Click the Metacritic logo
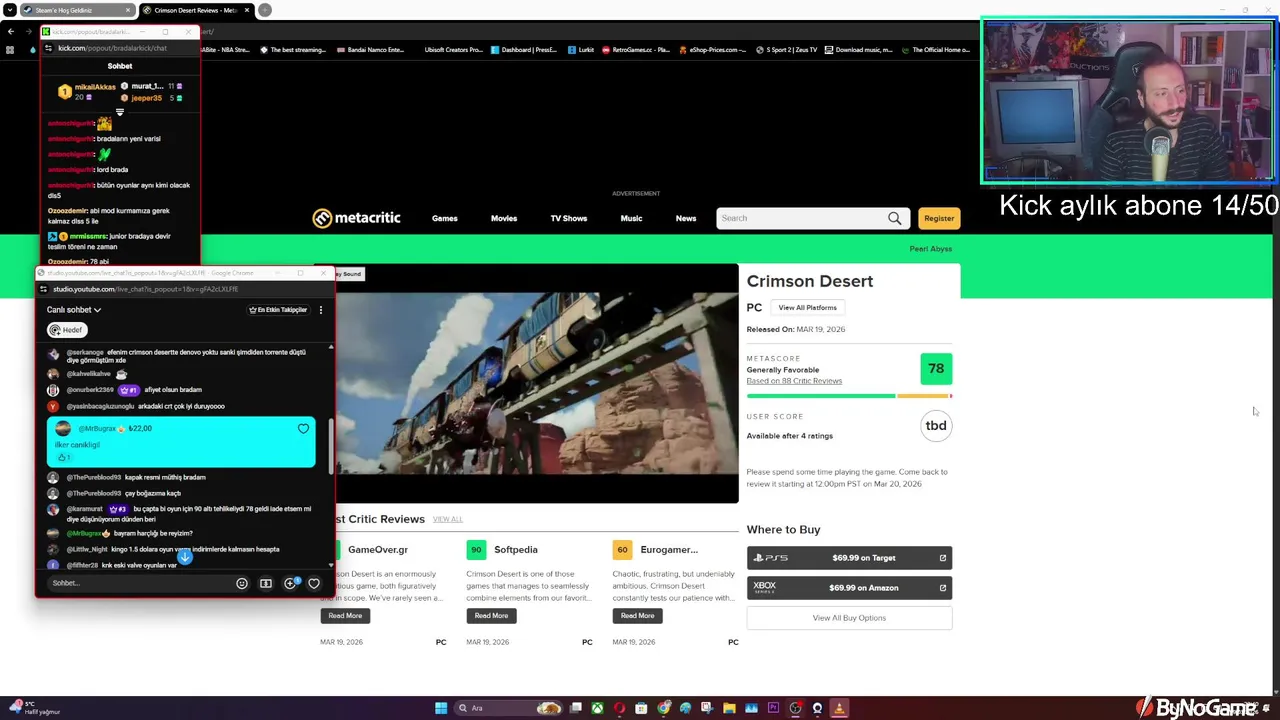Screen dimensions: 1280x720 (356, 218)
